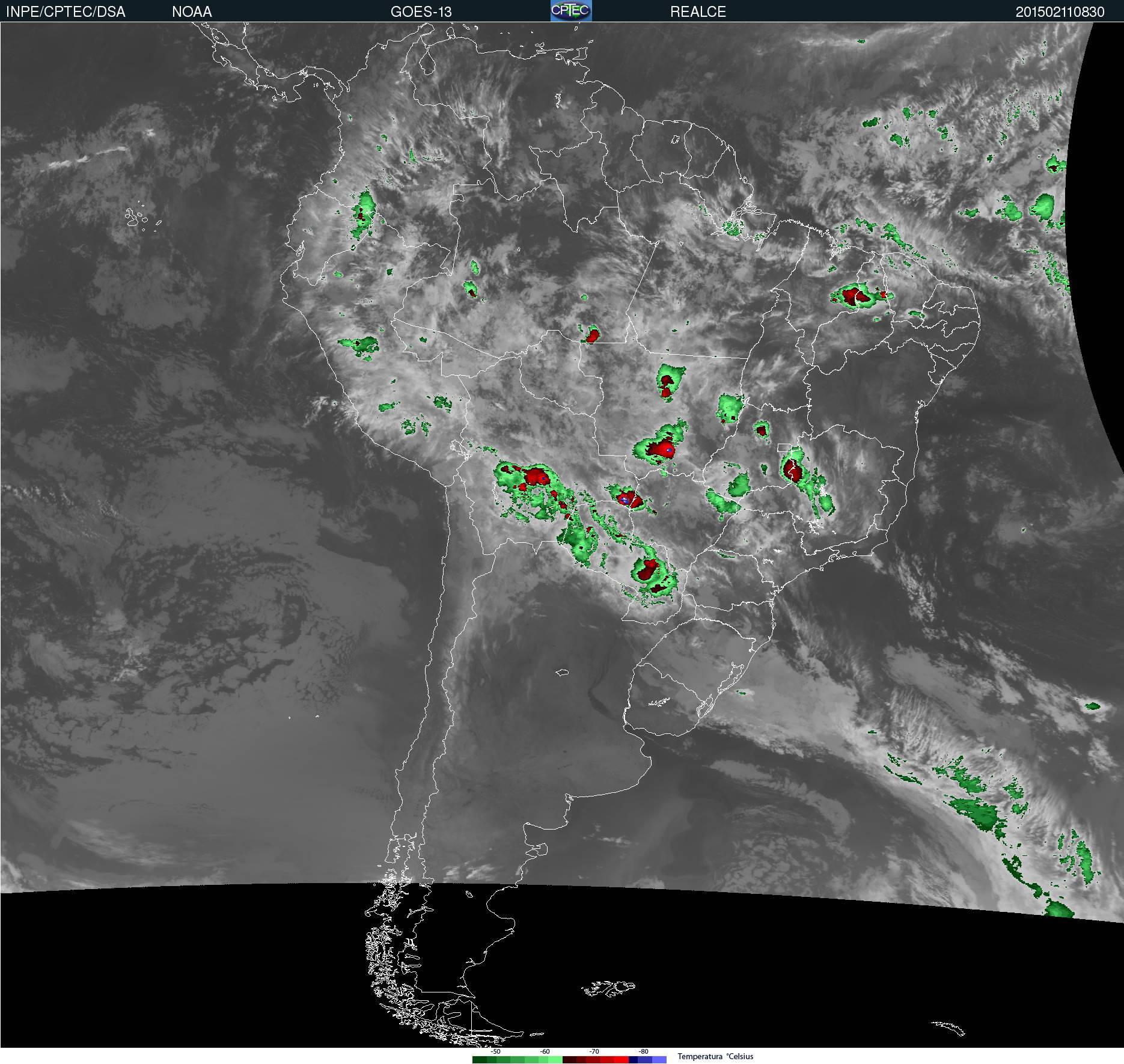Click the -60 legend value
The height and width of the screenshot is (1064, 1124).
point(545,1051)
